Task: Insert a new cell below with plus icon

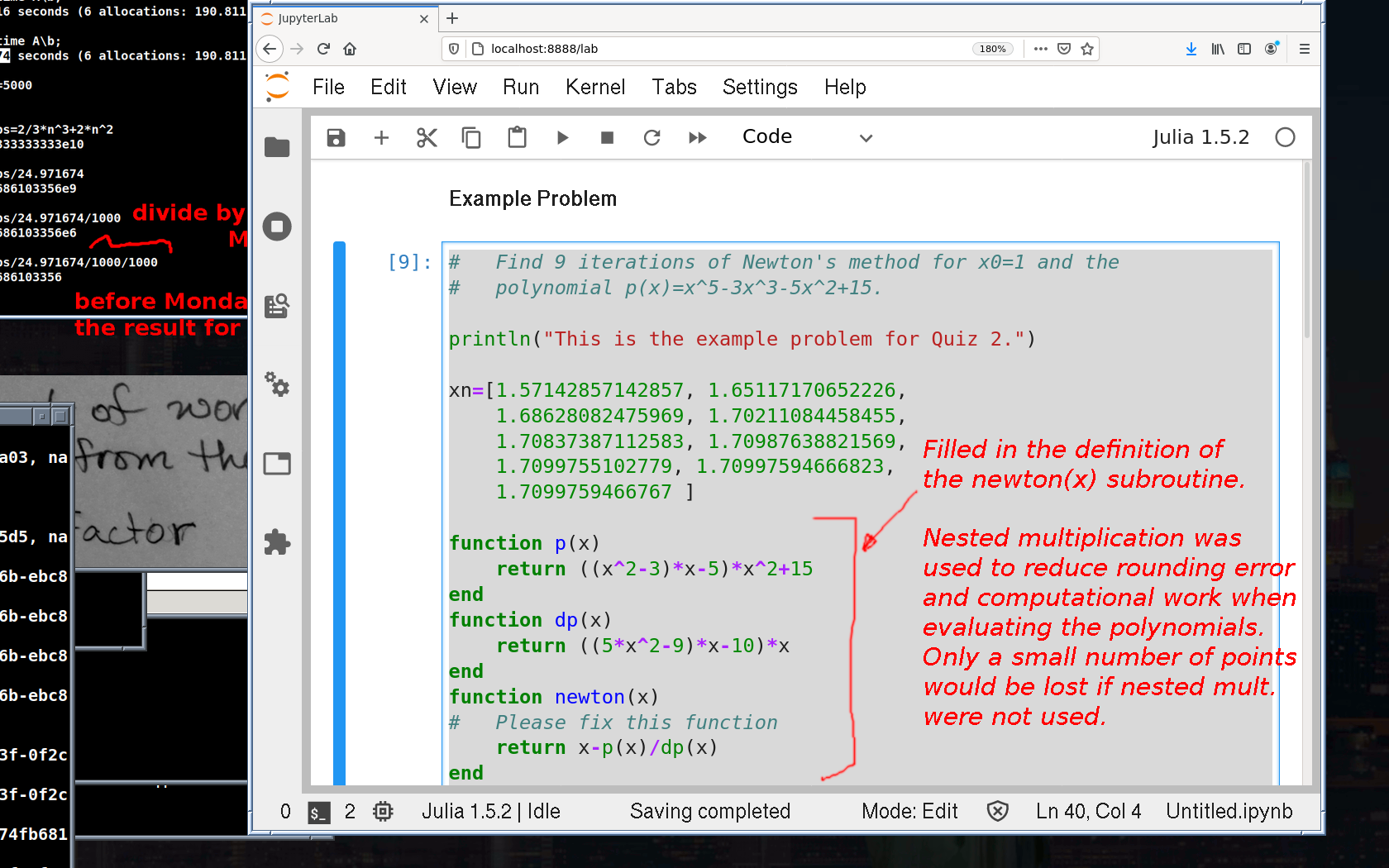Action: 381,137
